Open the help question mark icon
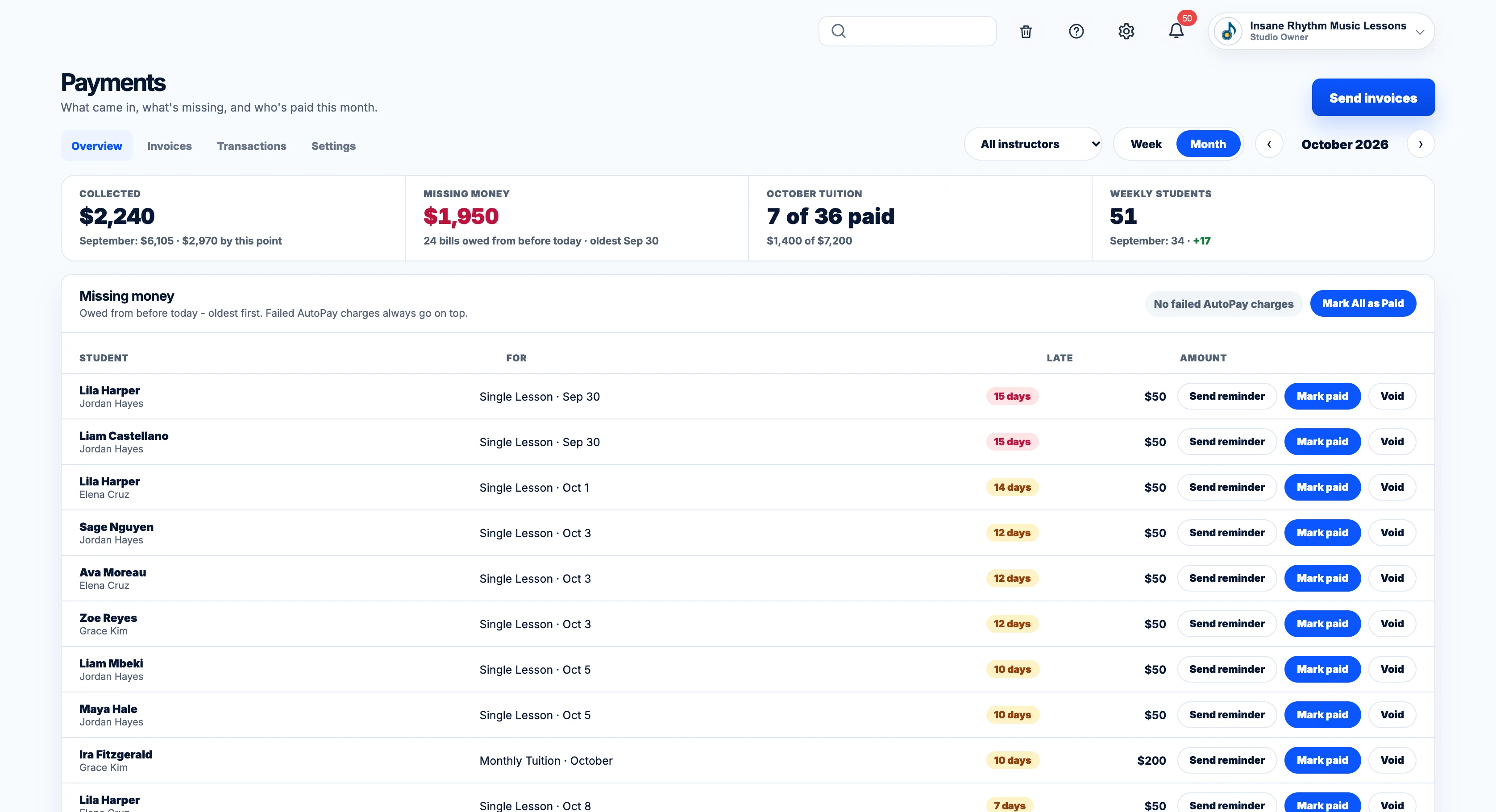This screenshot has width=1496, height=812. [x=1076, y=31]
